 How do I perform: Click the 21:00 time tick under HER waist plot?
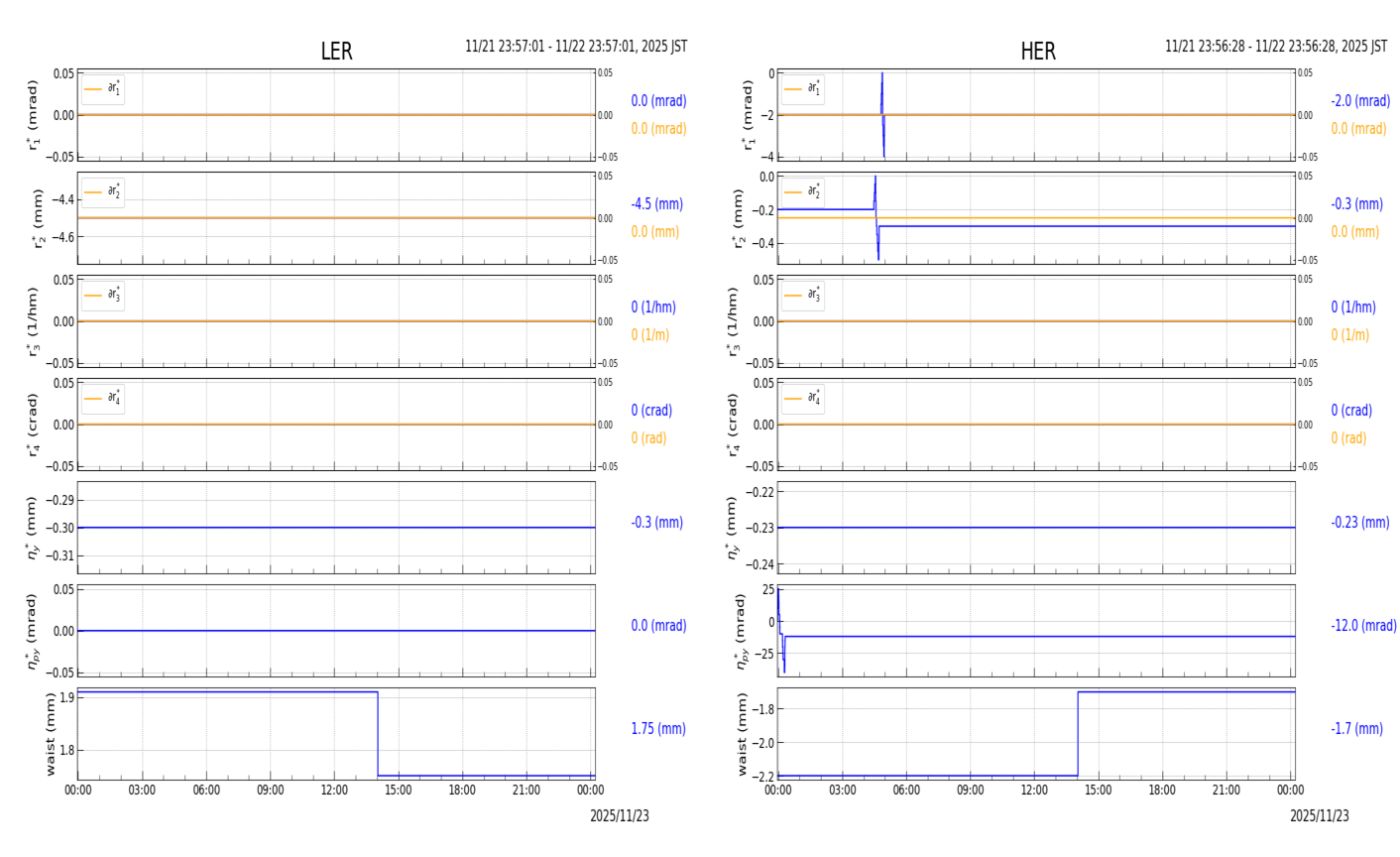(1226, 791)
